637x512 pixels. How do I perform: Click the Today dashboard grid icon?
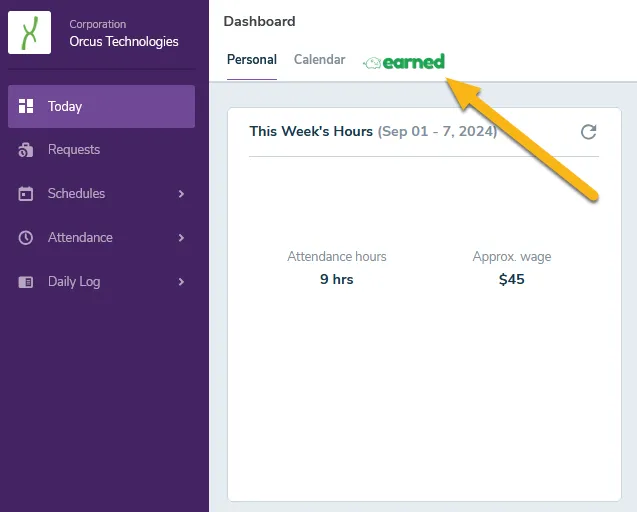point(26,106)
